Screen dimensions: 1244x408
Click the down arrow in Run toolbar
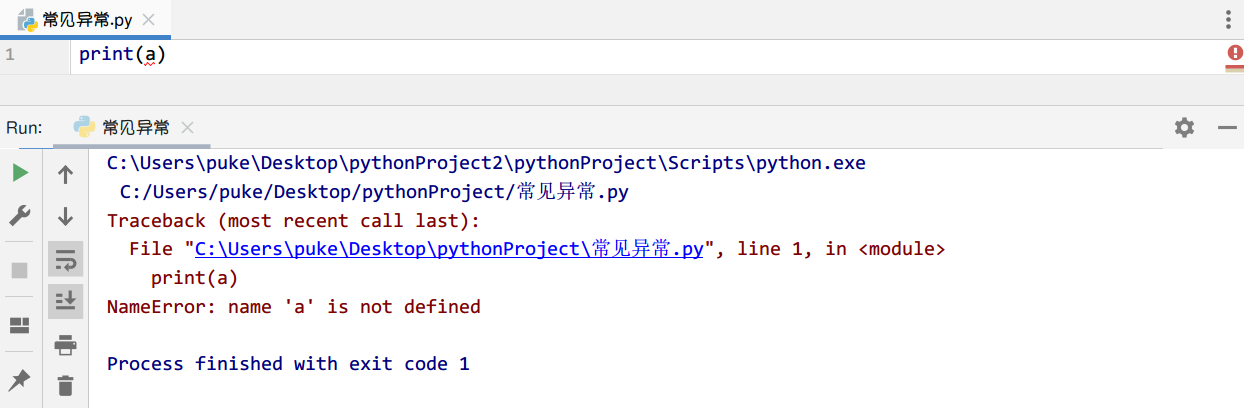pyautogui.click(x=66, y=216)
